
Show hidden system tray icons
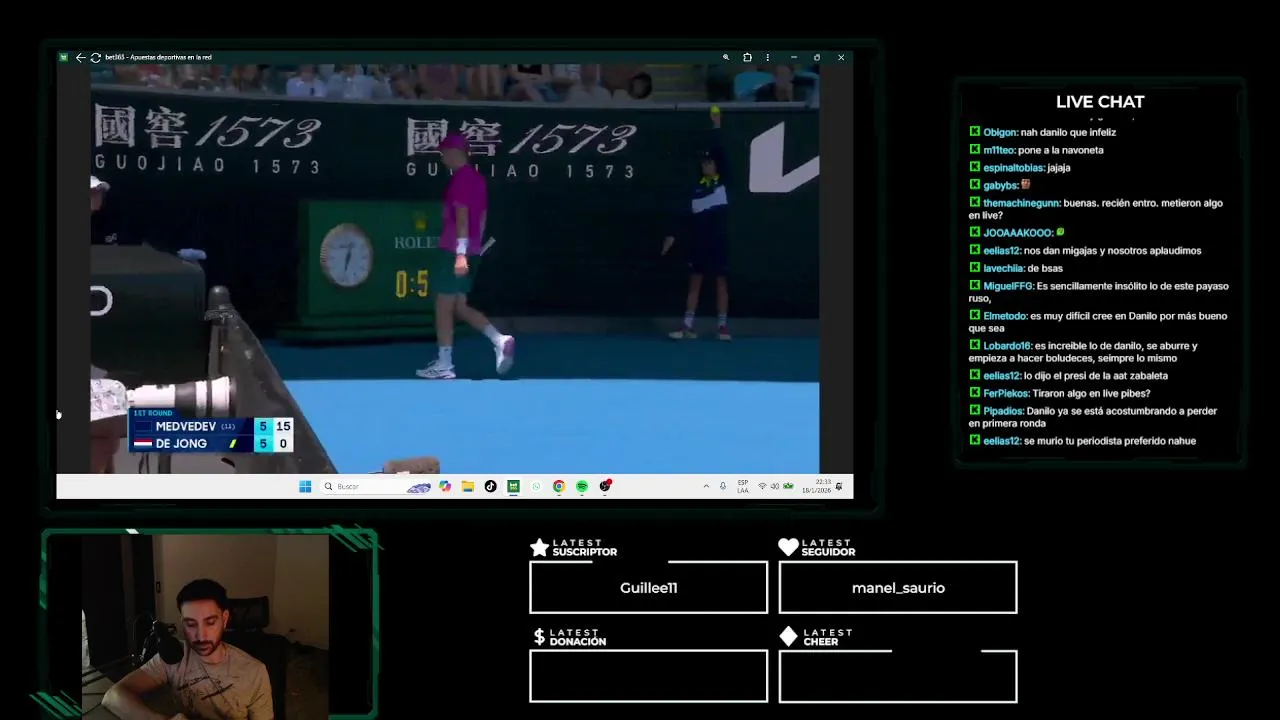pos(706,486)
